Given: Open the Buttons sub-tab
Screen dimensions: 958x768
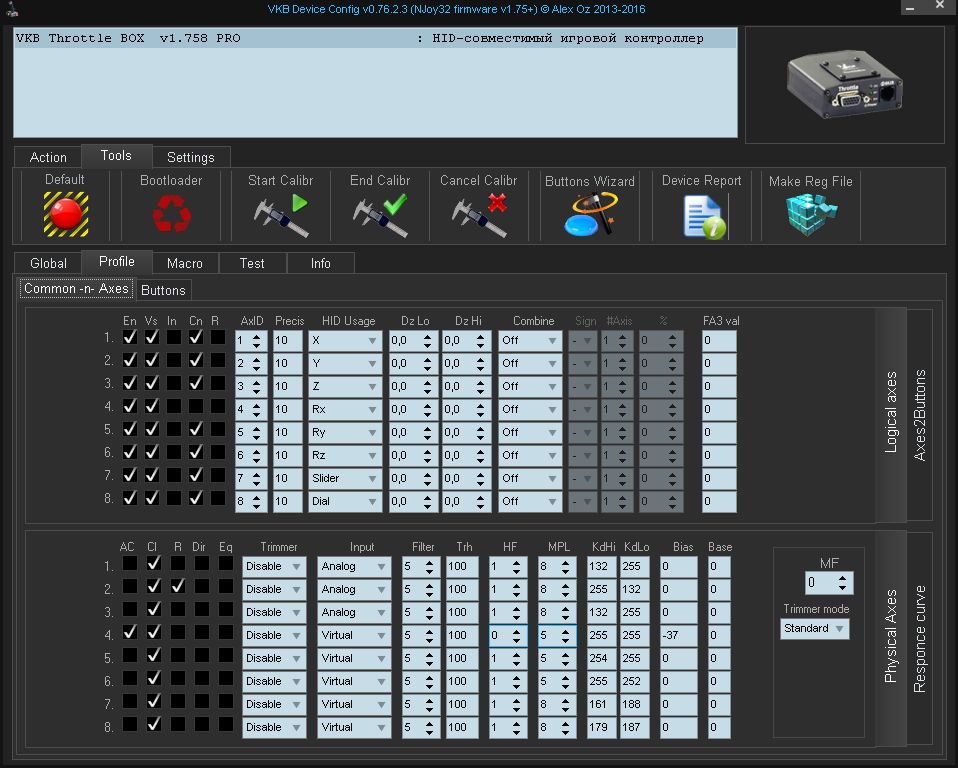Looking at the screenshot, I should pos(163,290).
